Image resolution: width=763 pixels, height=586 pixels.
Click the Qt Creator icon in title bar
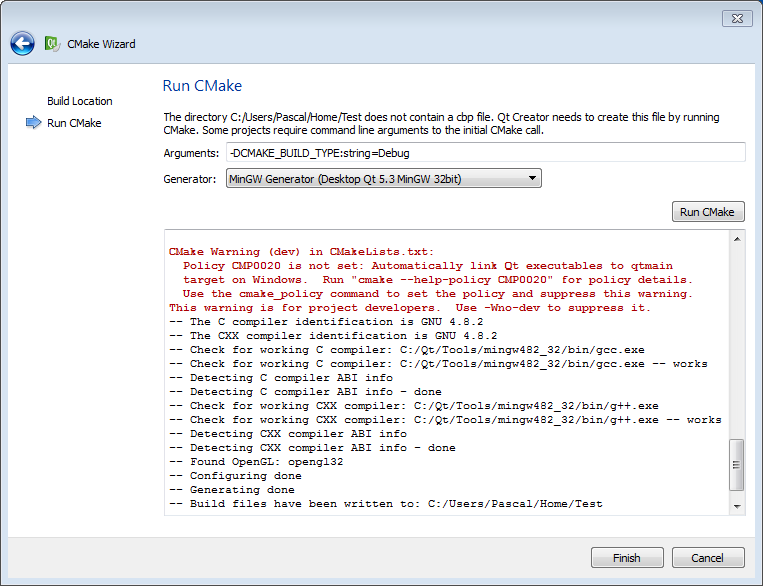click(51, 43)
